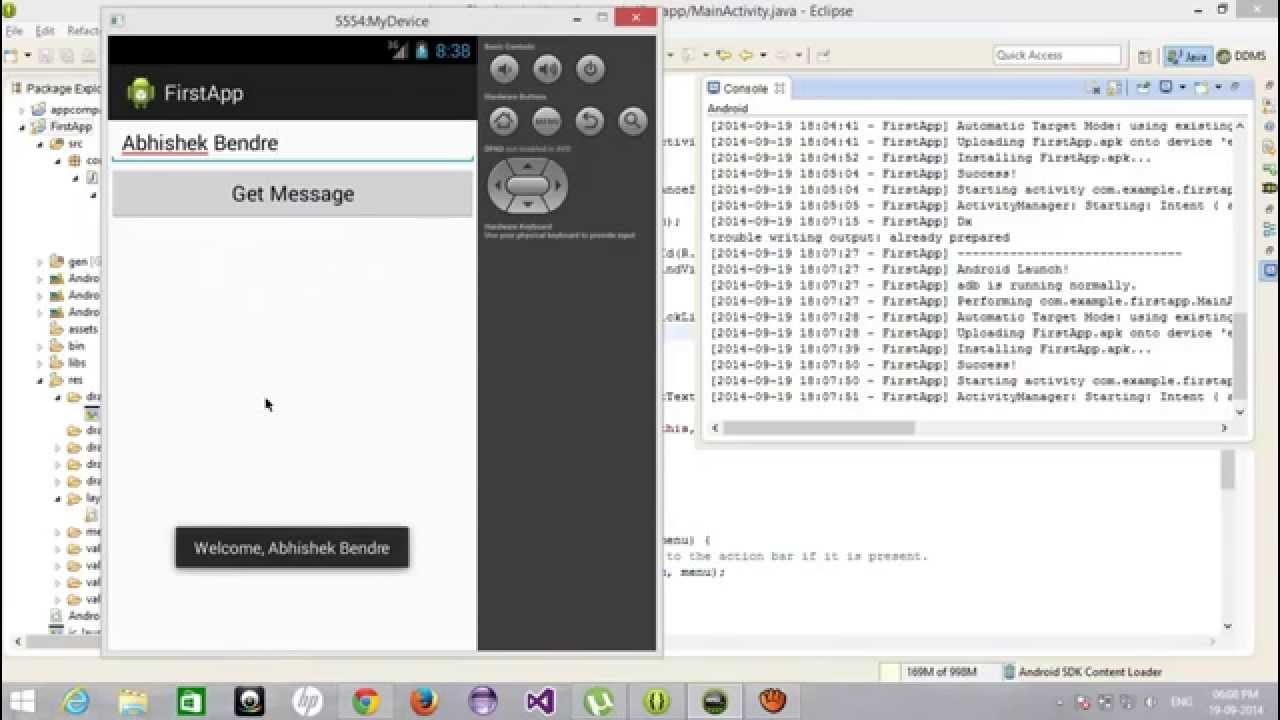Expand the libs folder node
The height and width of the screenshot is (720, 1280).
[x=41, y=363]
